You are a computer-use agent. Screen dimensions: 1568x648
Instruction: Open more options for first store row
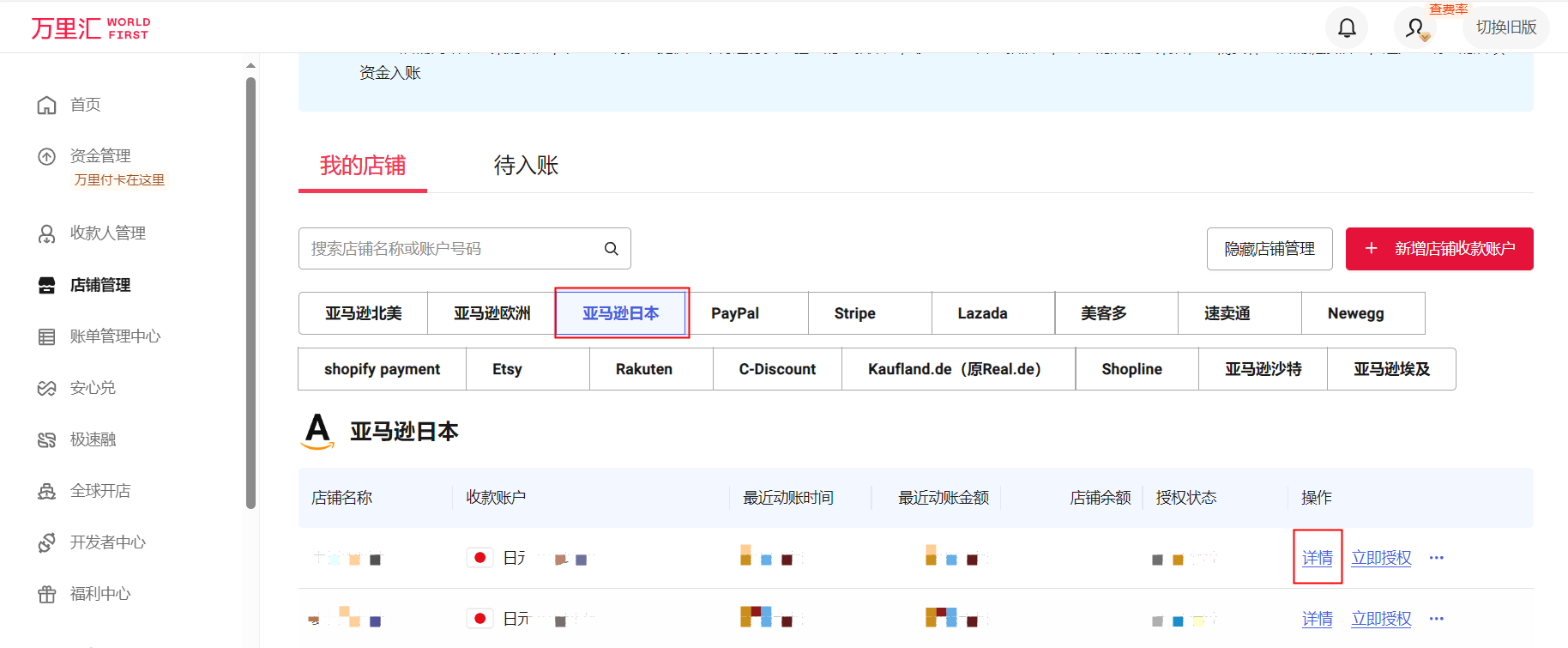tap(1437, 558)
